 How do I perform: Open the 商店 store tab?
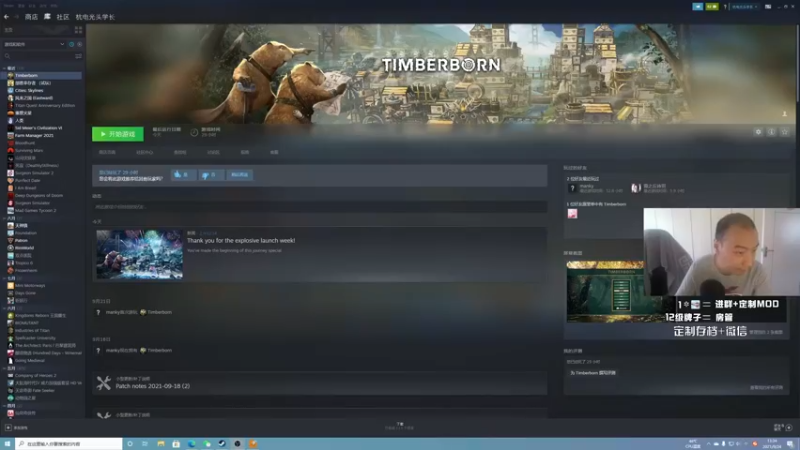coord(31,17)
